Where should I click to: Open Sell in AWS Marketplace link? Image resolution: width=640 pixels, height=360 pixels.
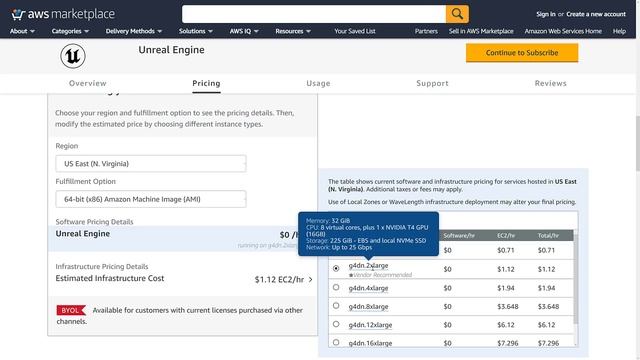[481, 31]
